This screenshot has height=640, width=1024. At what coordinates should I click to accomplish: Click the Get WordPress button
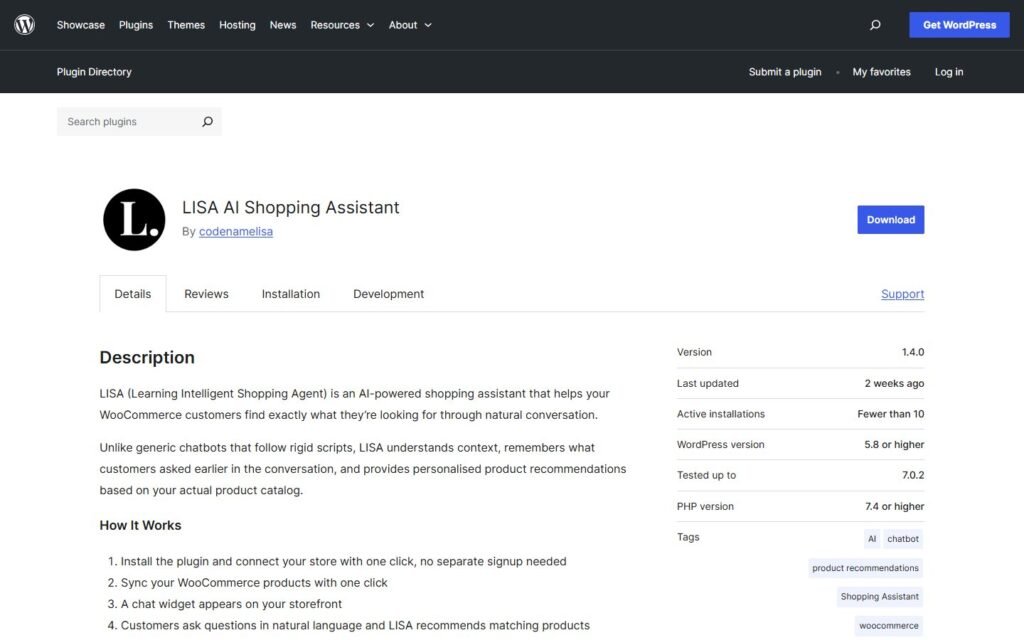959,25
